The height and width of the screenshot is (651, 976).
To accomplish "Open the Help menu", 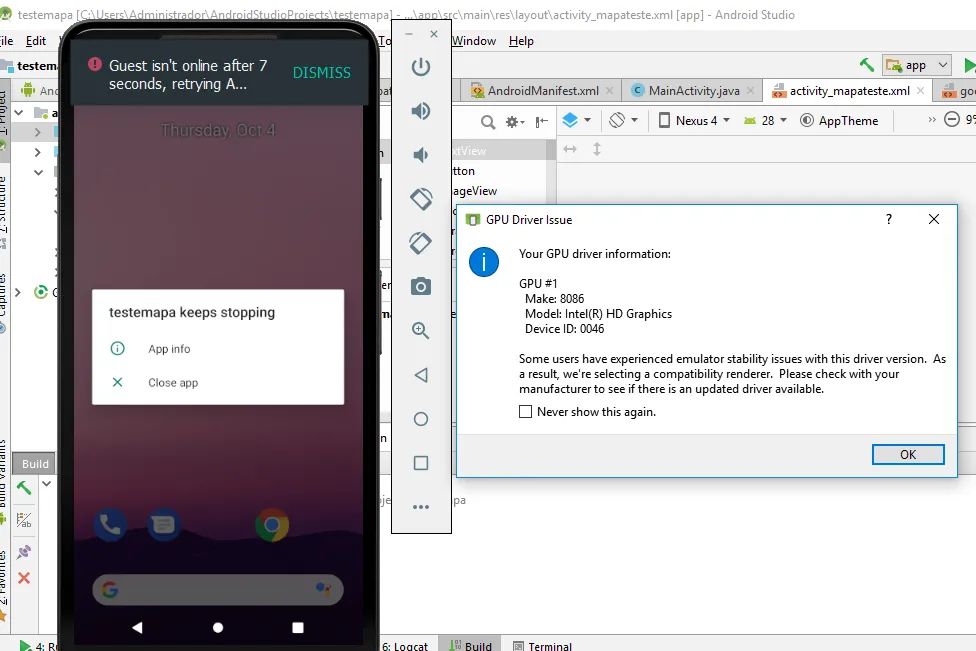I will (x=521, y=41).
